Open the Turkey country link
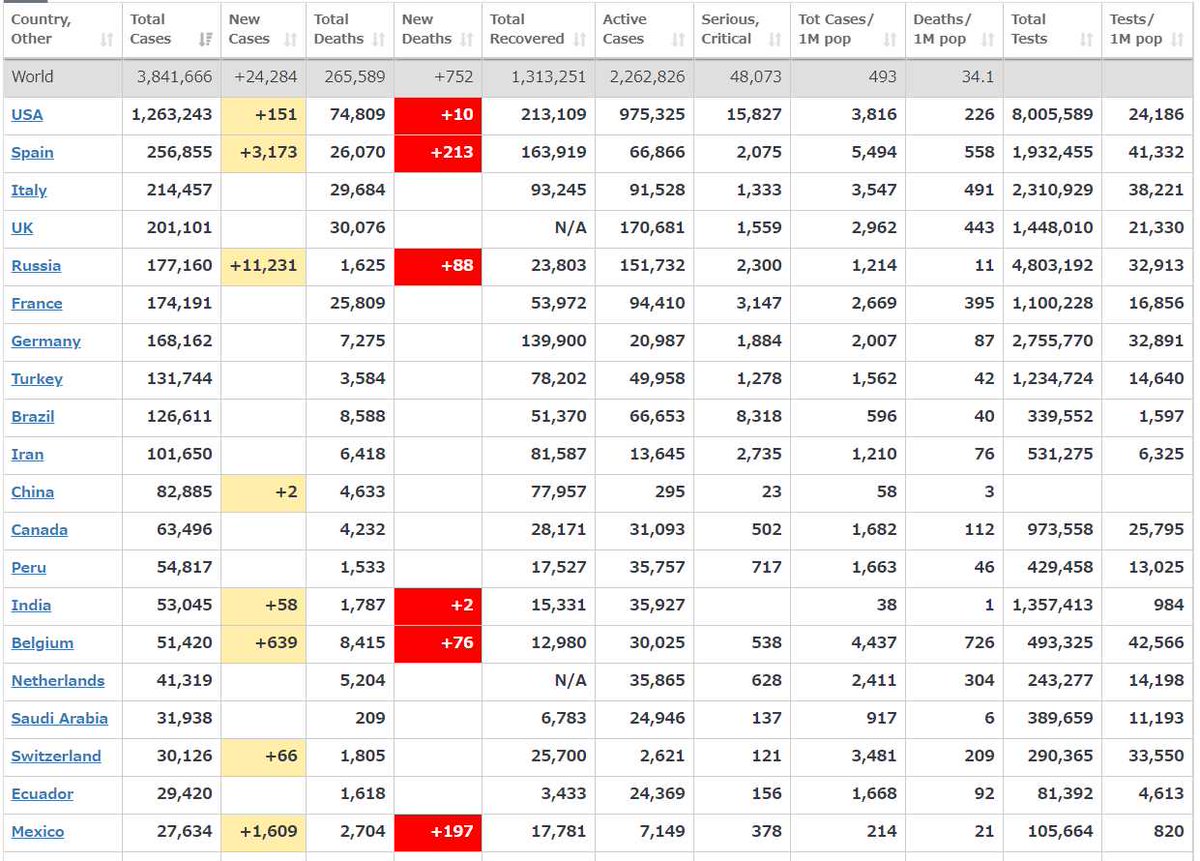This screenshot has width=1200, height=861. (37, 379)
